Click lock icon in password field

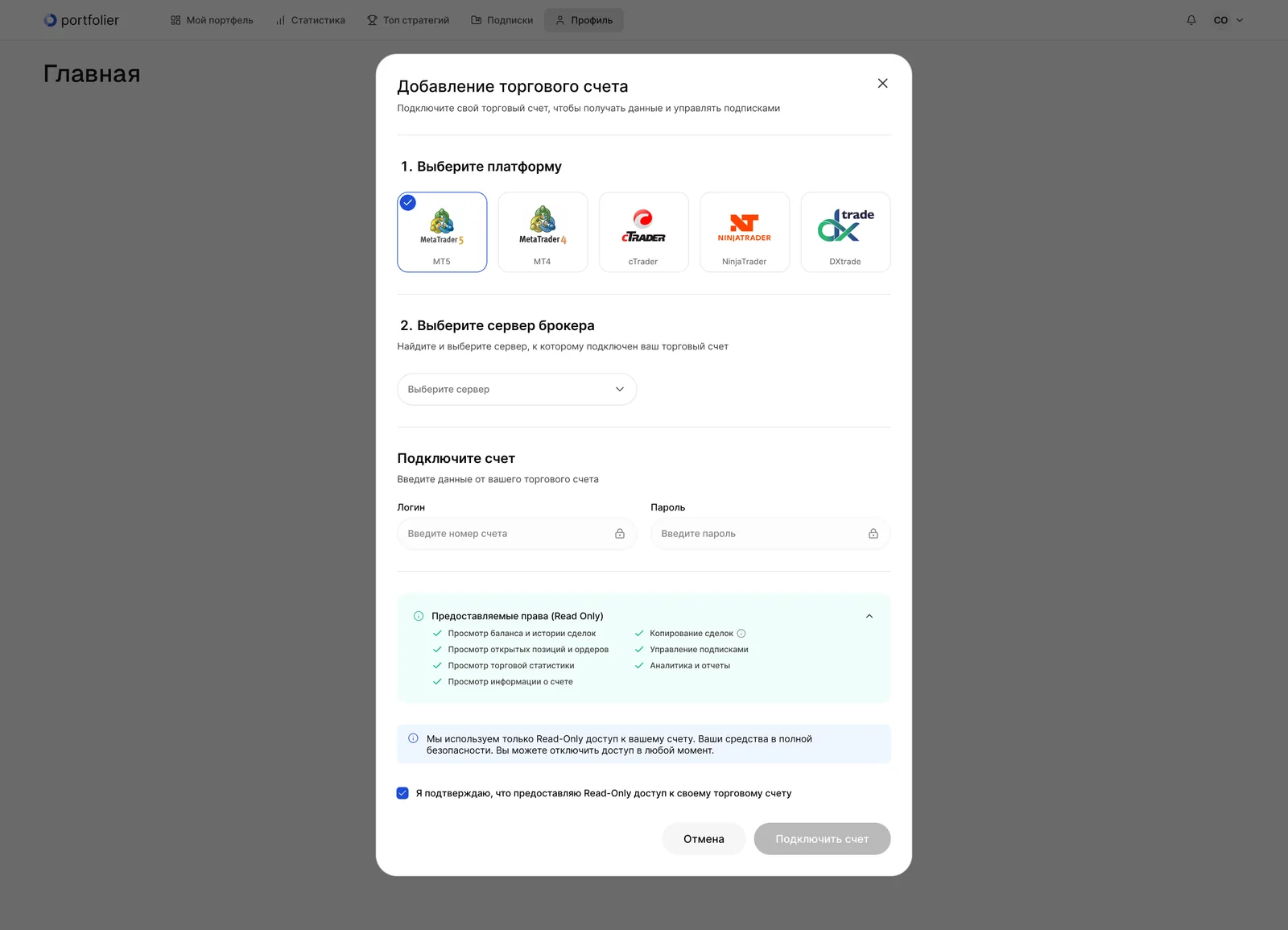[873, 534]
